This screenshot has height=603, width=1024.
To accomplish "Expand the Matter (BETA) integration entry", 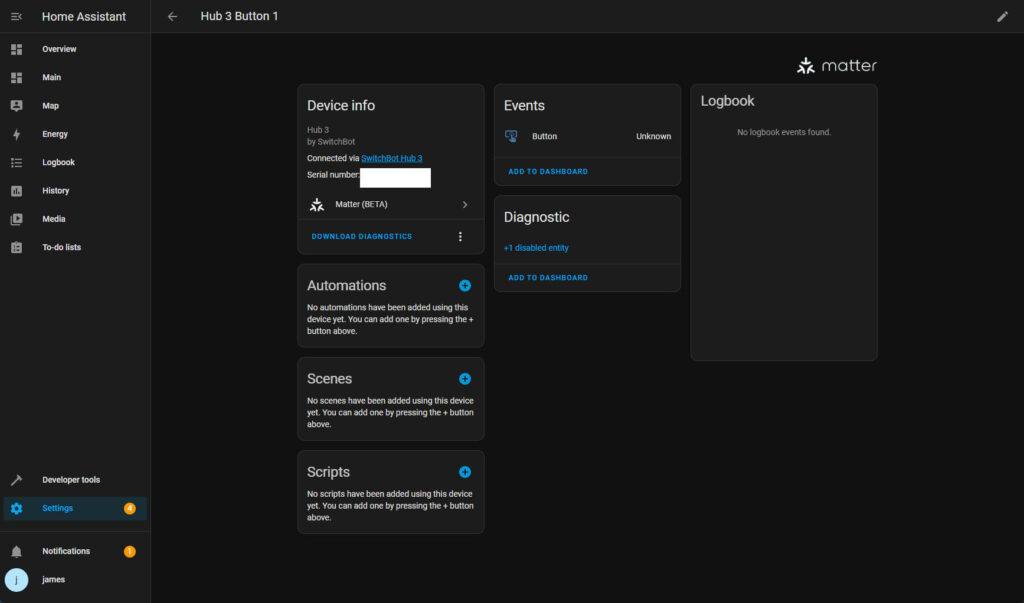I will point(390,204).
